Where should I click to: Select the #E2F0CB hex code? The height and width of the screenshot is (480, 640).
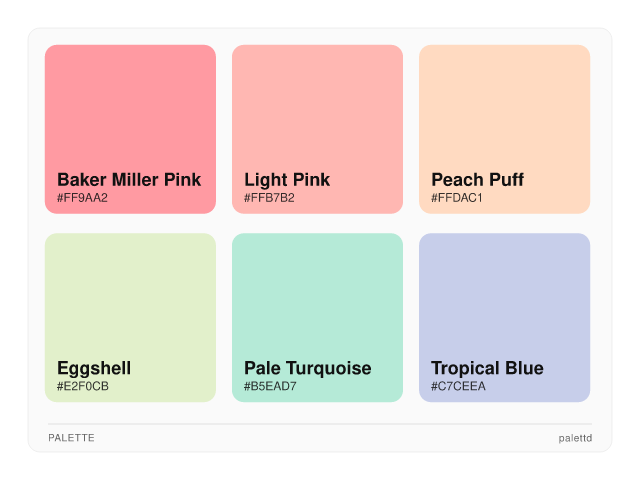[83, 386]
